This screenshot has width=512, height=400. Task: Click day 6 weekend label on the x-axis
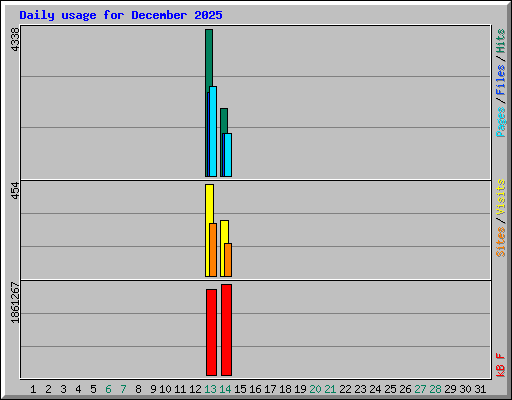click(x=108, y=389)
